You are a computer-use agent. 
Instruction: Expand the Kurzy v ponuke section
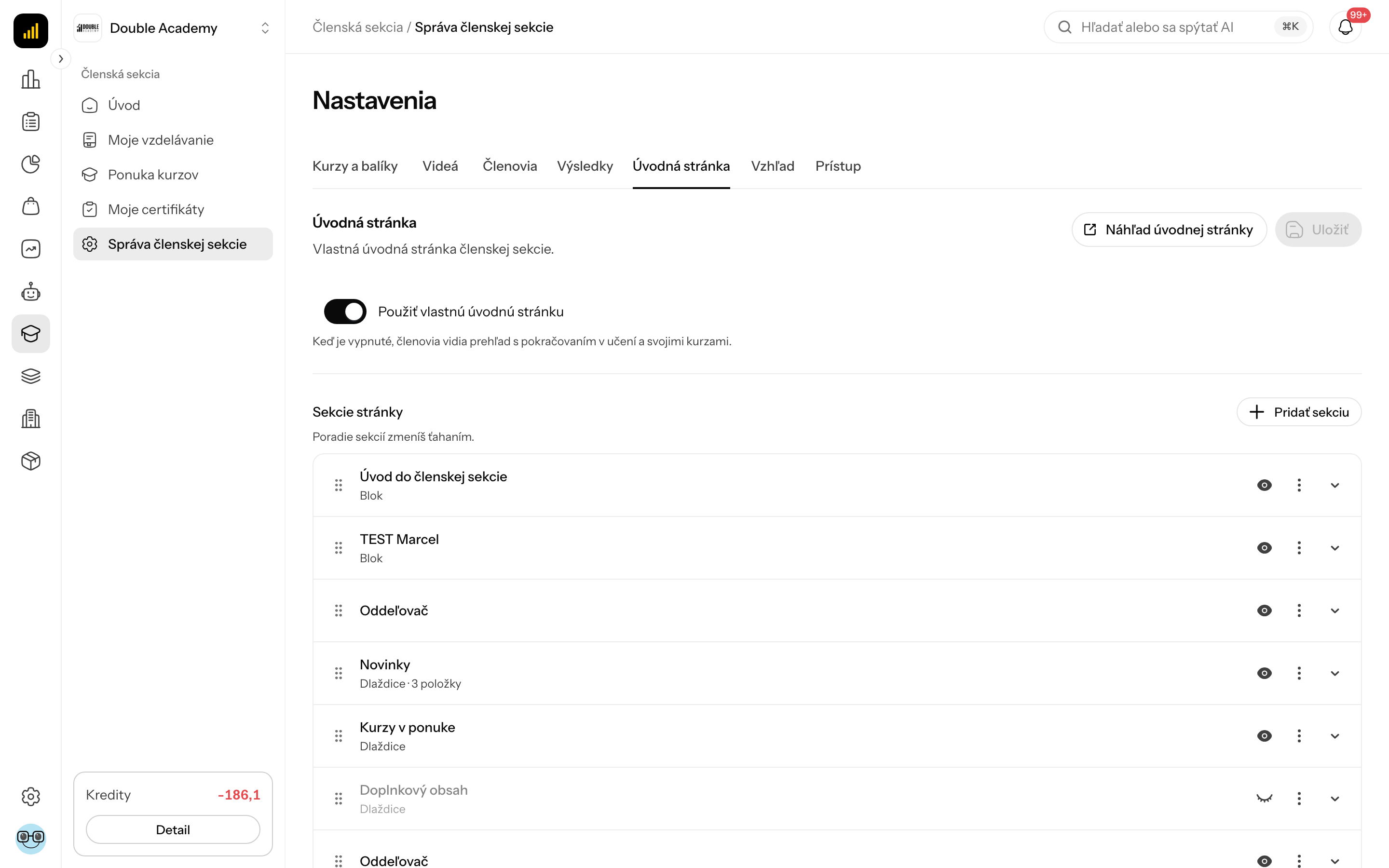point(1335,736)
